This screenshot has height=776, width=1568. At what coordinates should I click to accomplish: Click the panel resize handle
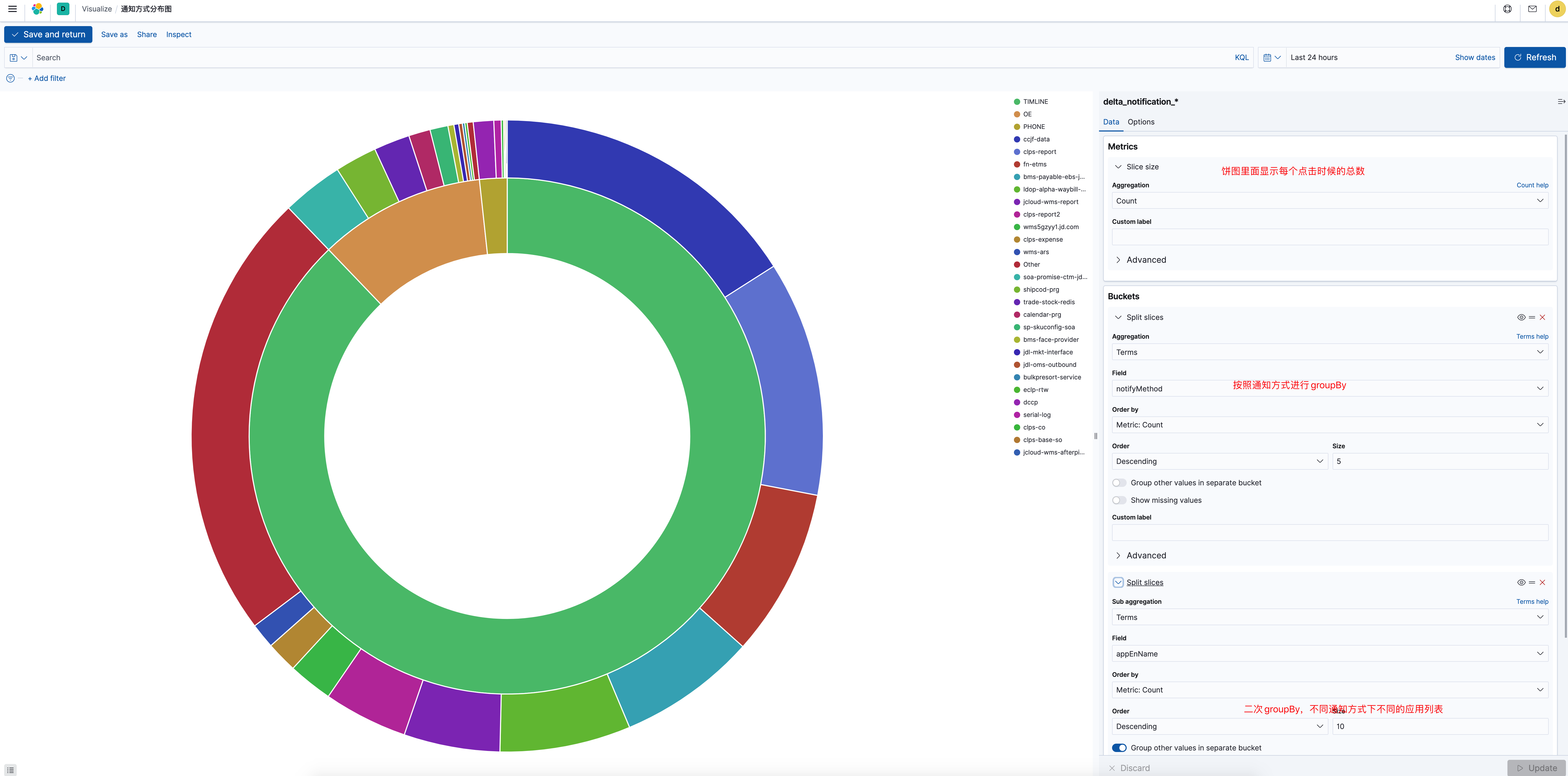(1096, 436)
